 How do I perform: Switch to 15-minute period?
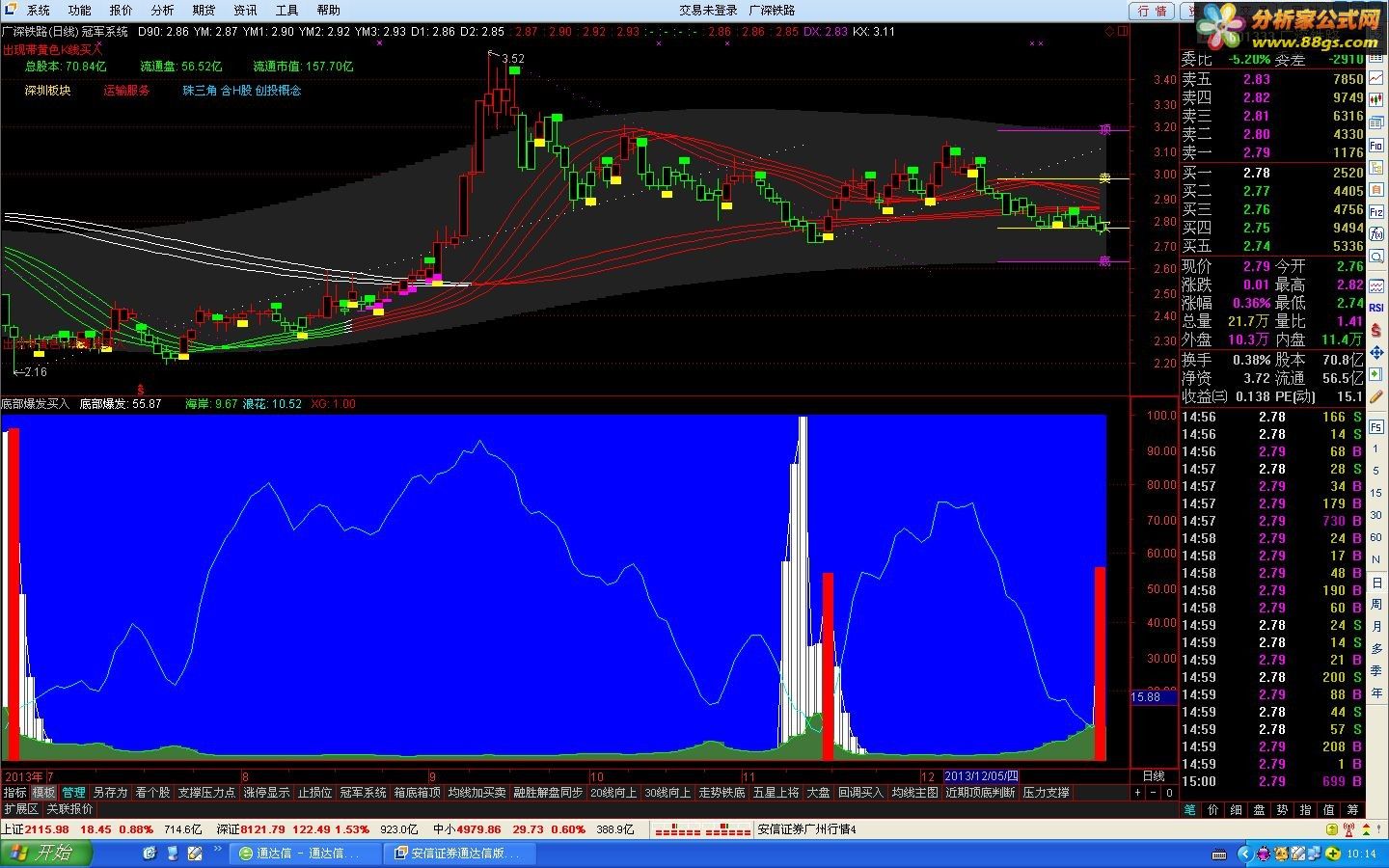tap(1376, 494)
